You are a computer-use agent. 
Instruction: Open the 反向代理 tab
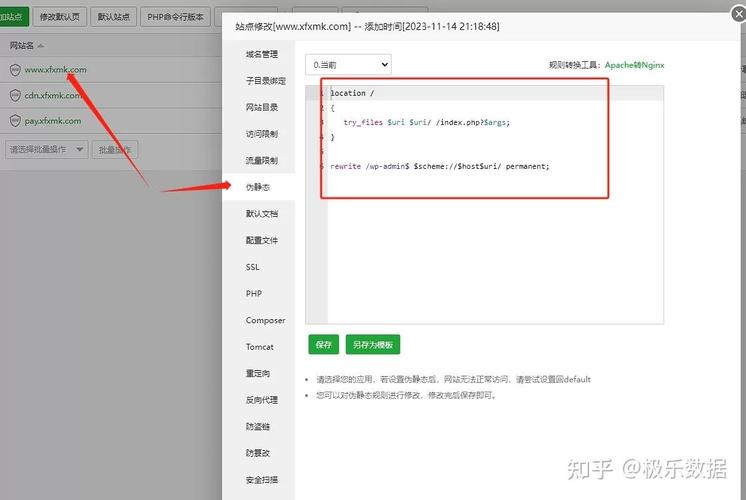[261, 400]
